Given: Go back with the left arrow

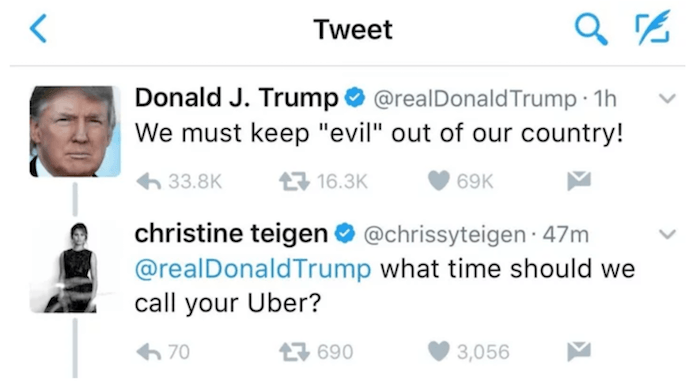Looking at the screenshot, I should point(38,29).
